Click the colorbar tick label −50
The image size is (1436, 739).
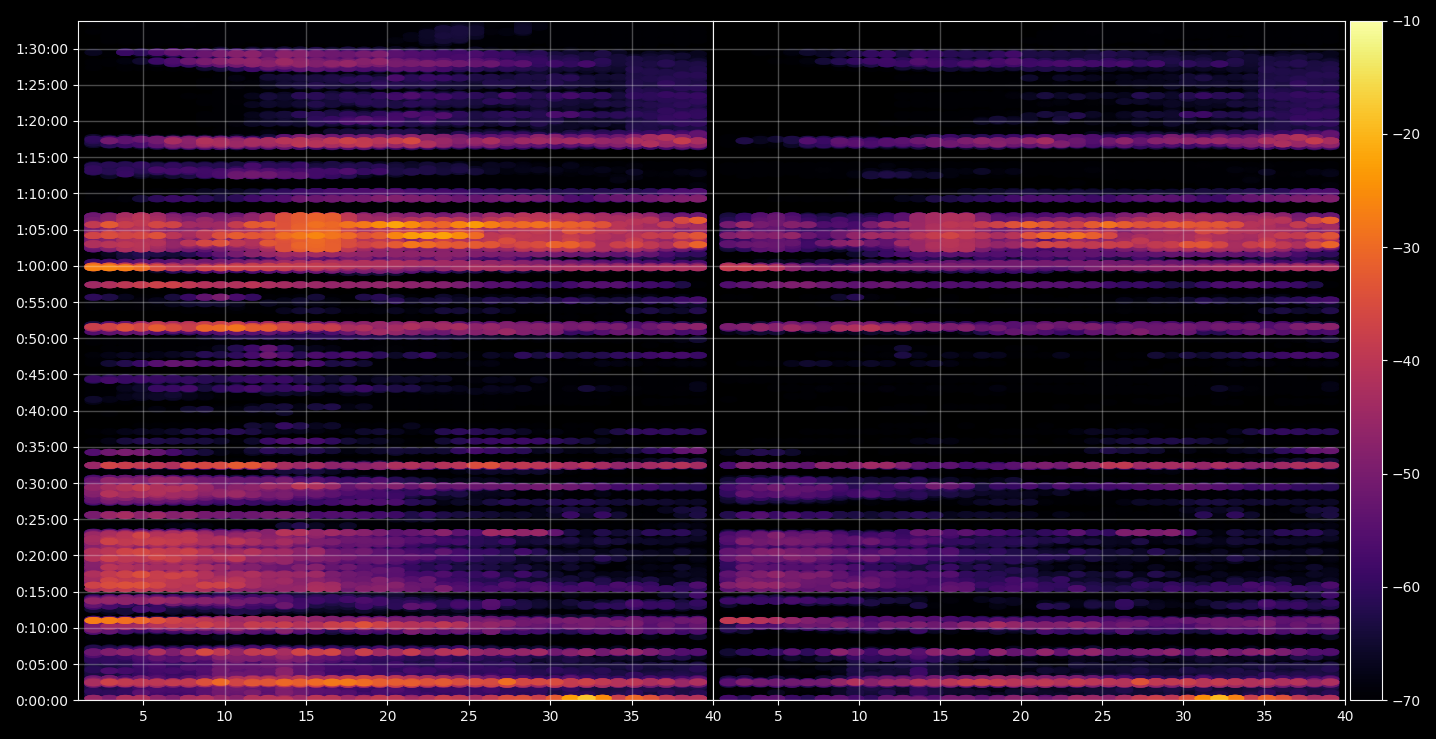[x=1406, y=474]
